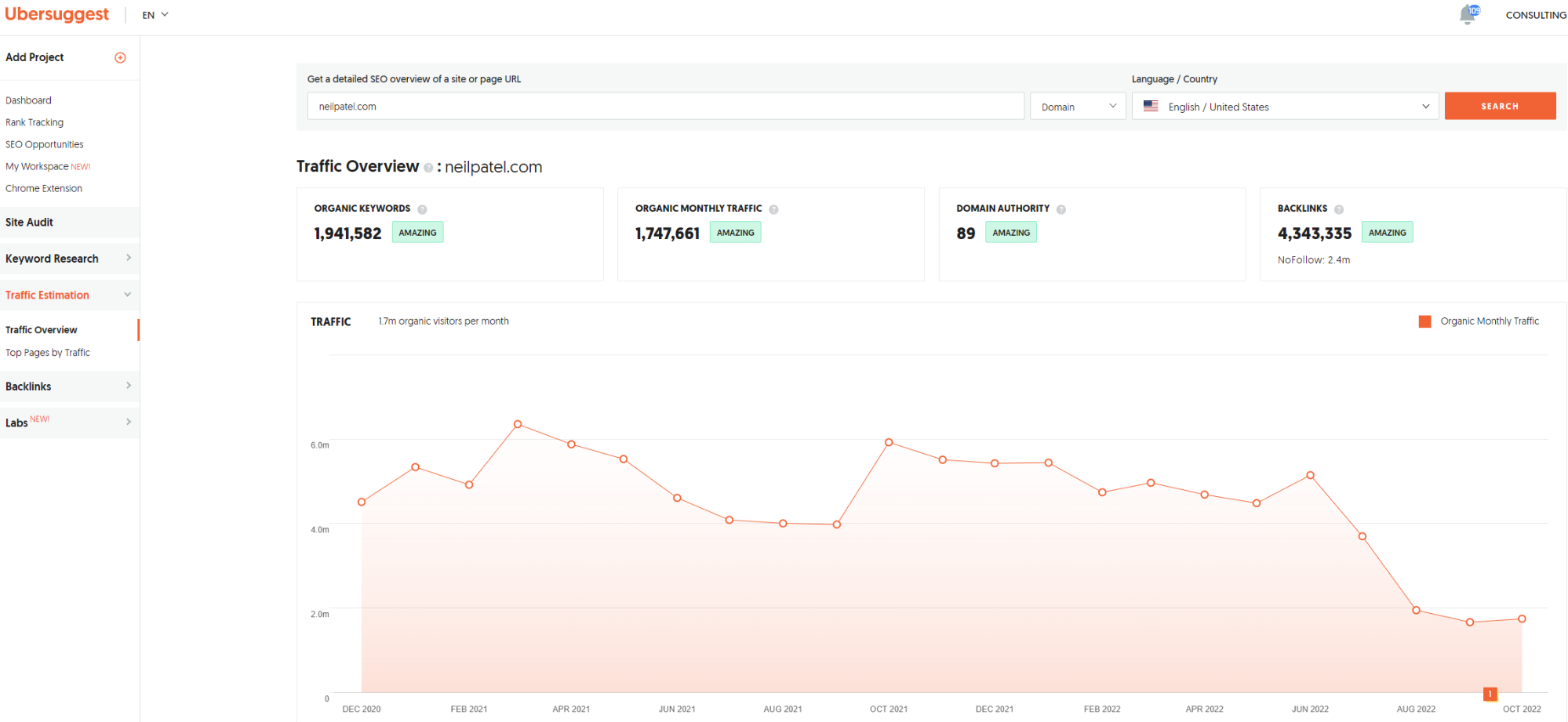Select Top Pages by Traffic

[x=48, y=352]
